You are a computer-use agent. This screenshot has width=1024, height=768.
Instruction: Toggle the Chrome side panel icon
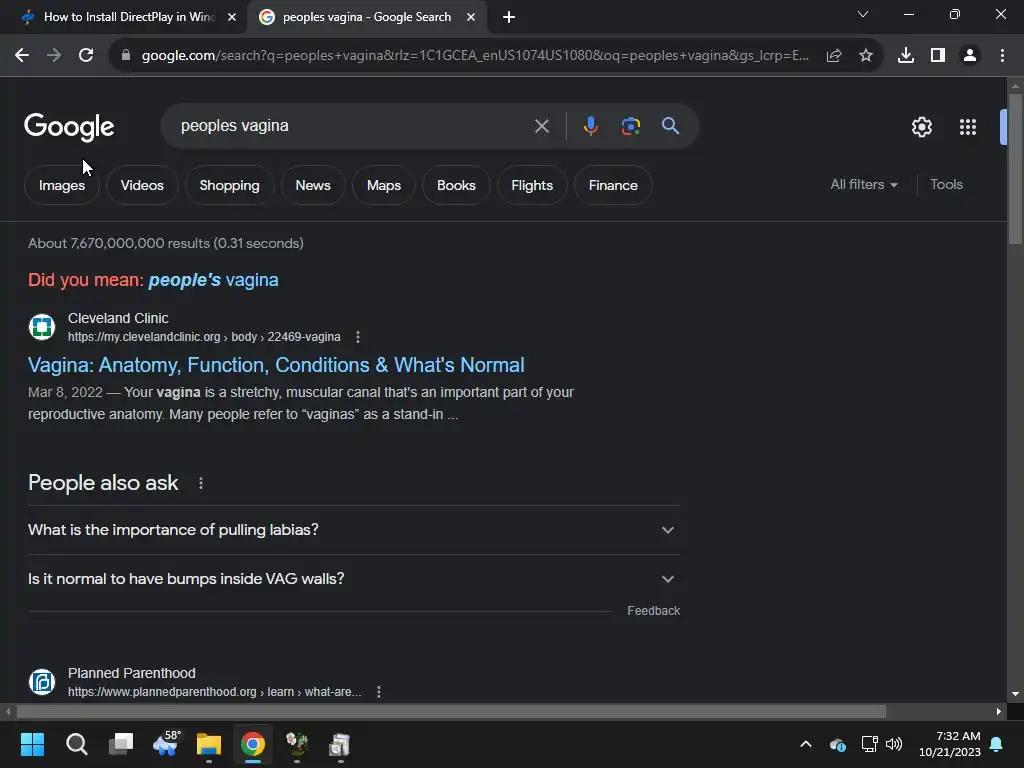point(938,56)
